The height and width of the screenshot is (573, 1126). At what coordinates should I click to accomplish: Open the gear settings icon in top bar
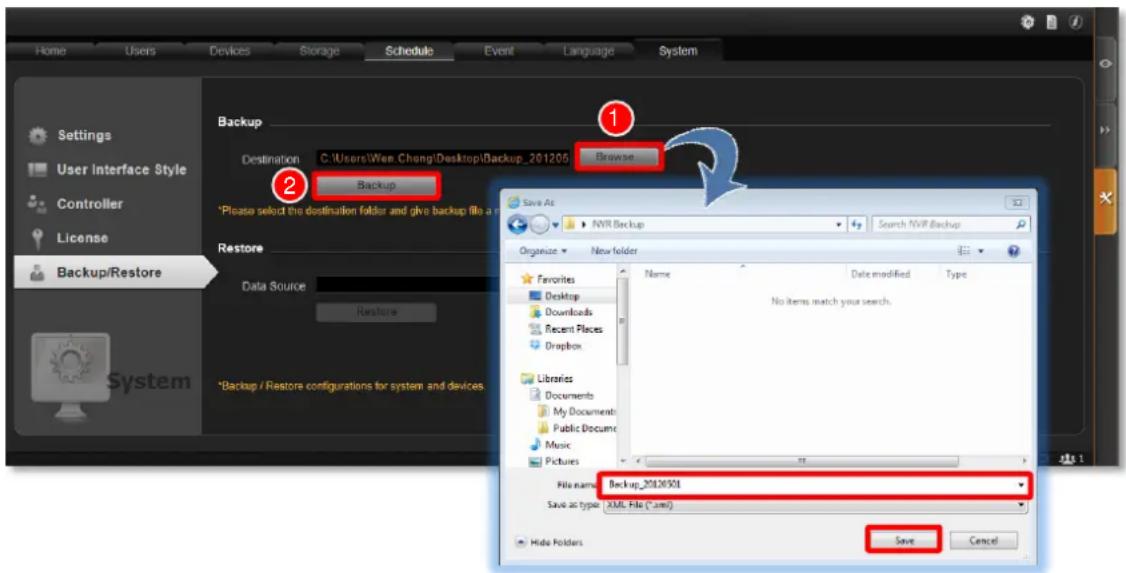pyautogui.click(x=1028, y=22)
